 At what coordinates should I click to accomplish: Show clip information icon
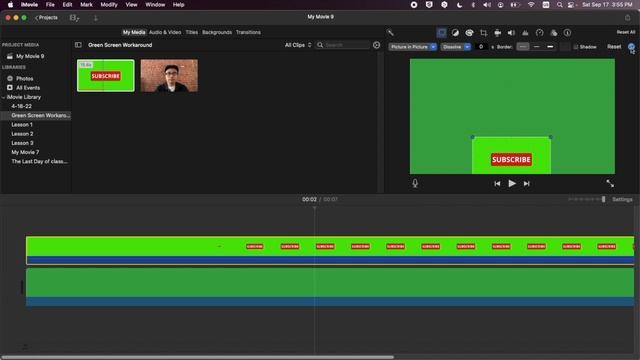coord(567,33)
